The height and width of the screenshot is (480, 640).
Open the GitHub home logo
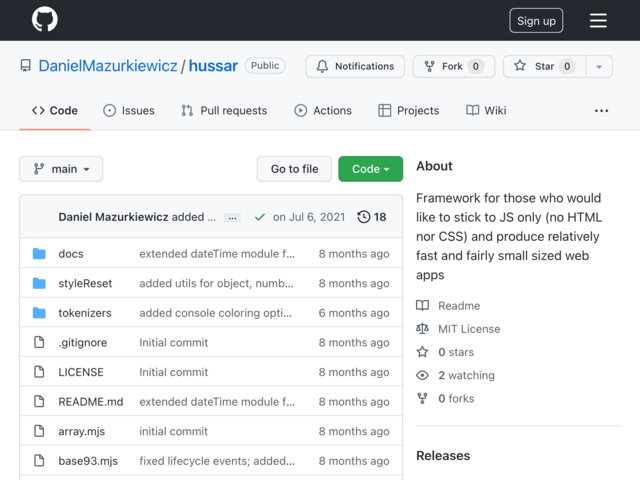[x=44, y=20]
